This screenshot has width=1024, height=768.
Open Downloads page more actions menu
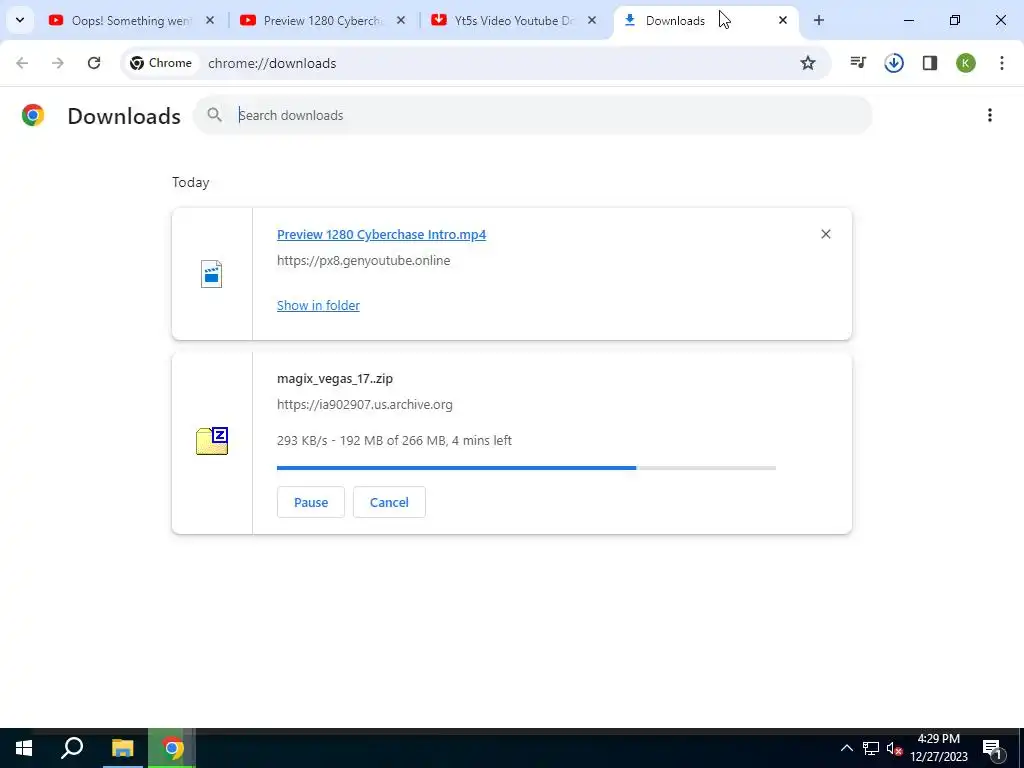click(990, 115)
